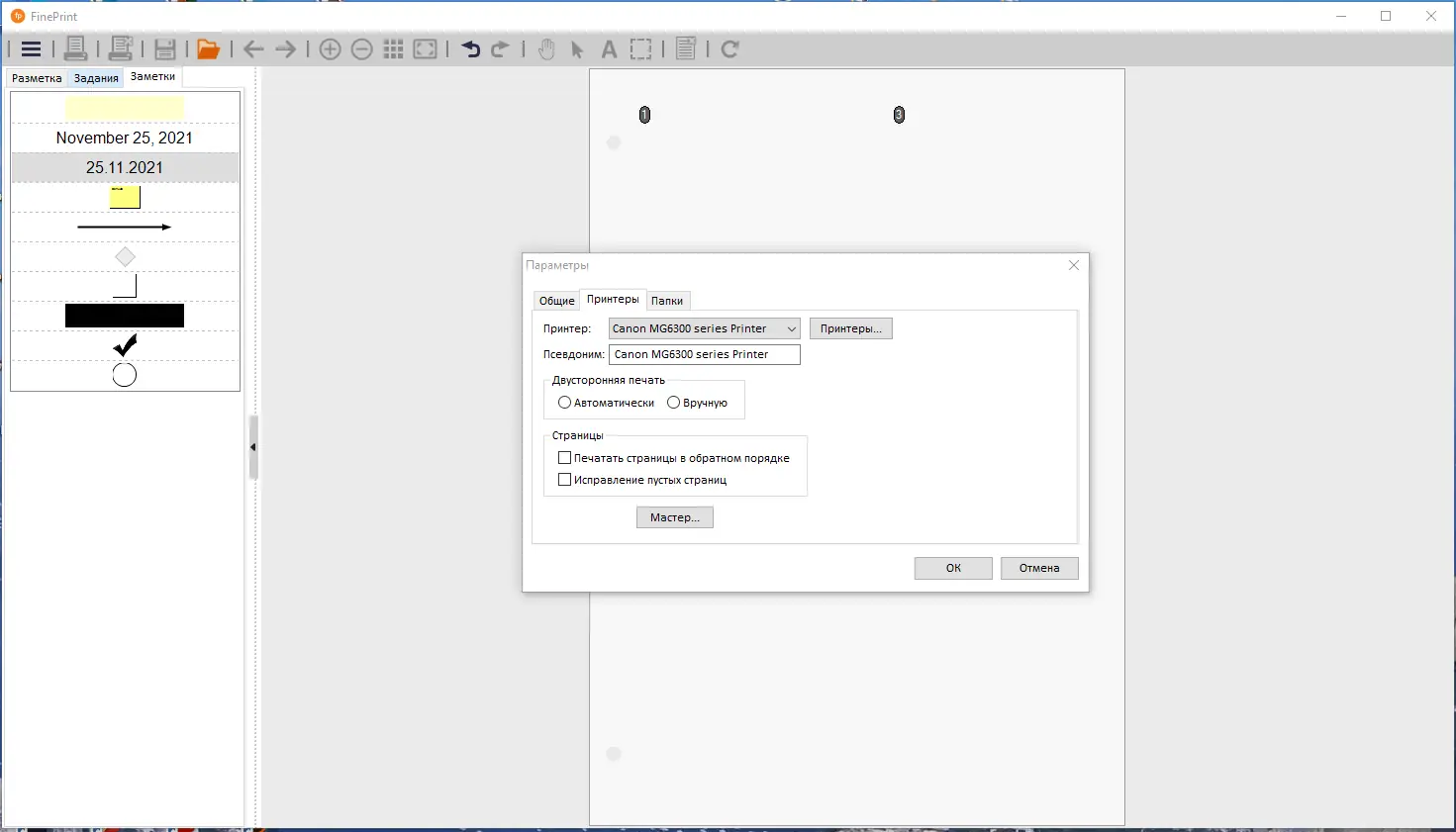Select the Автоматически duplex radio button
Viewport: 1456px width, 832px height.
[x=564, y=403]
